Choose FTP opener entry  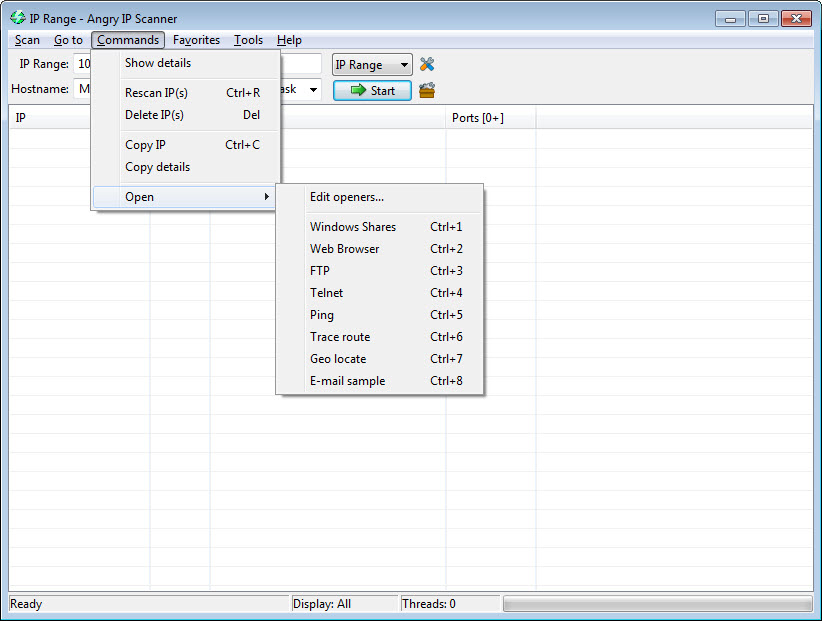[x=379, y=271]
